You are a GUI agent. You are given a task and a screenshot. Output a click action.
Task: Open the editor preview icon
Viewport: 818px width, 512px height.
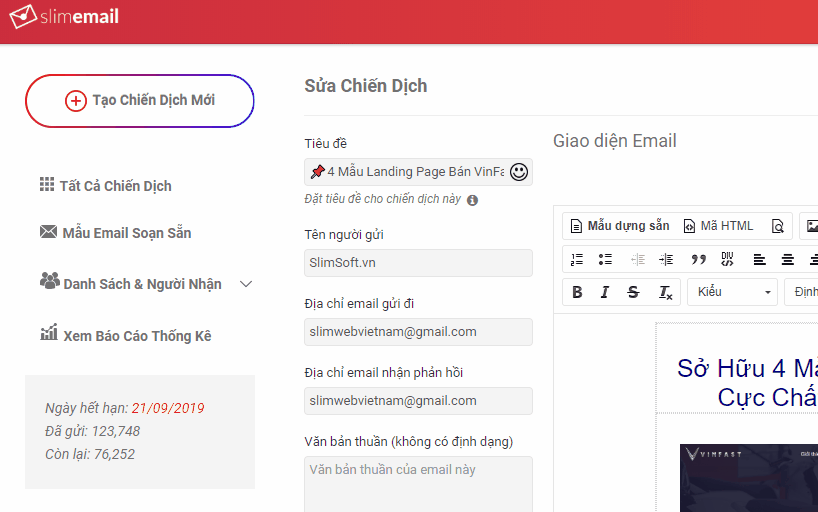pyautogui.click(x=777, y=226)
